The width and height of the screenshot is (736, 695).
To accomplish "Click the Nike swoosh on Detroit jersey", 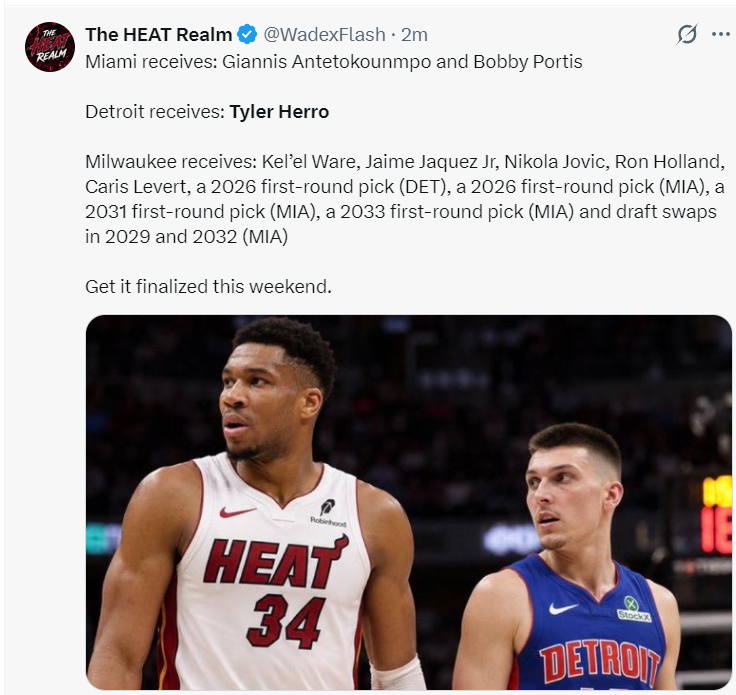I will pos(563,609).
